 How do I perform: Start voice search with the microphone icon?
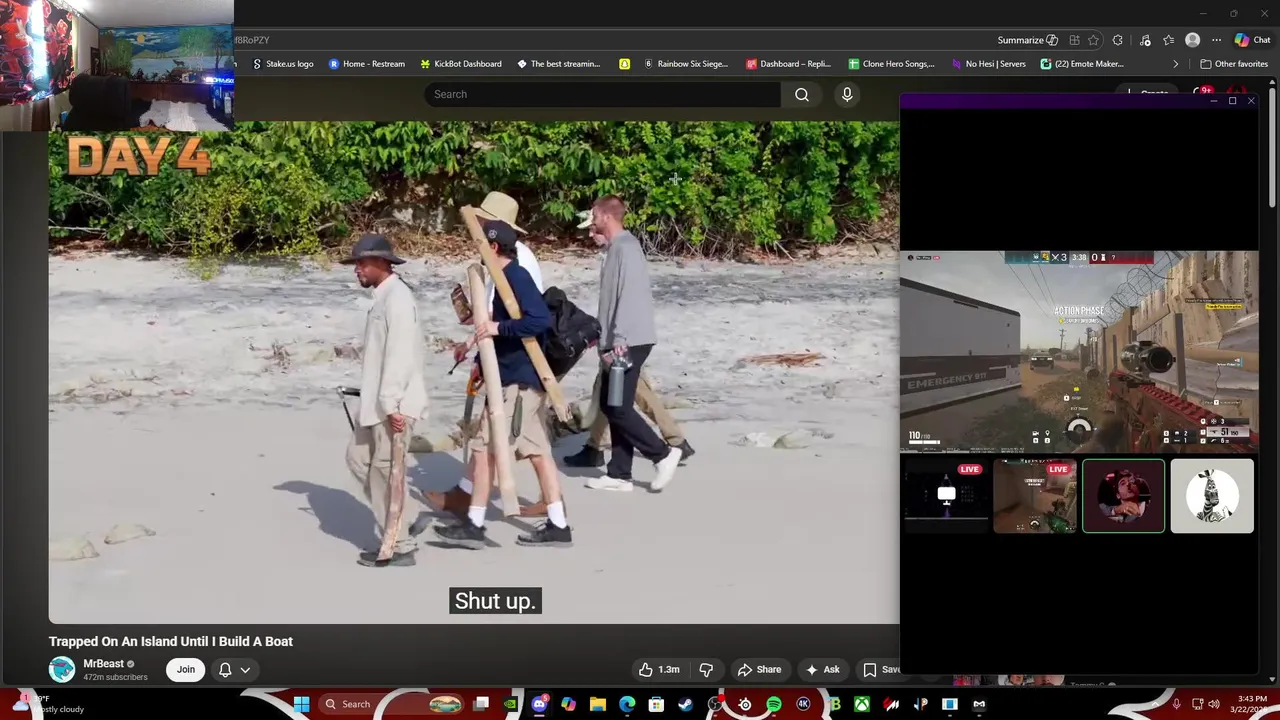(x=847, y=94)
